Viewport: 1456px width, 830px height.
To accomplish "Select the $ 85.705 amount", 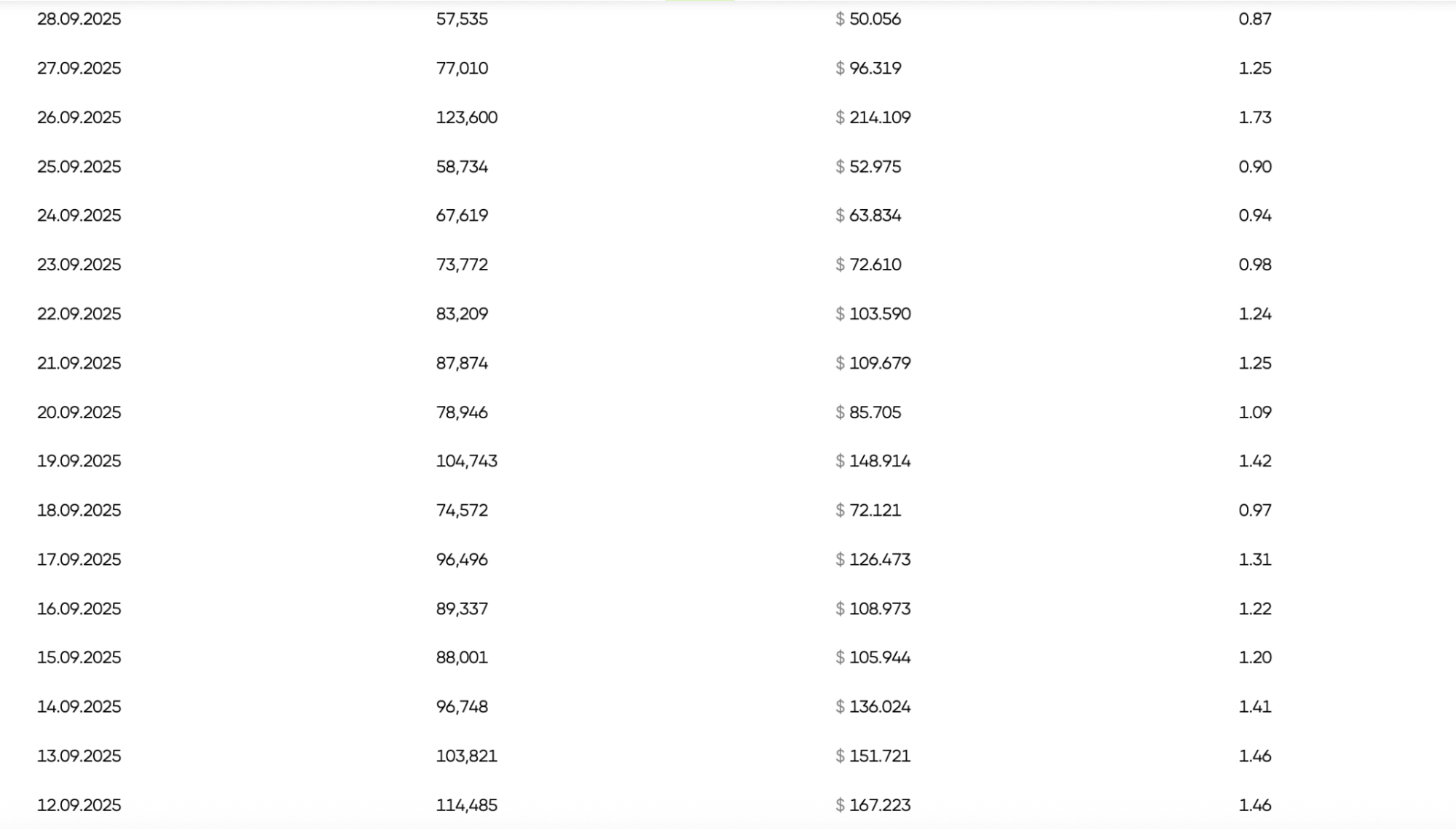I will point(868,412).
